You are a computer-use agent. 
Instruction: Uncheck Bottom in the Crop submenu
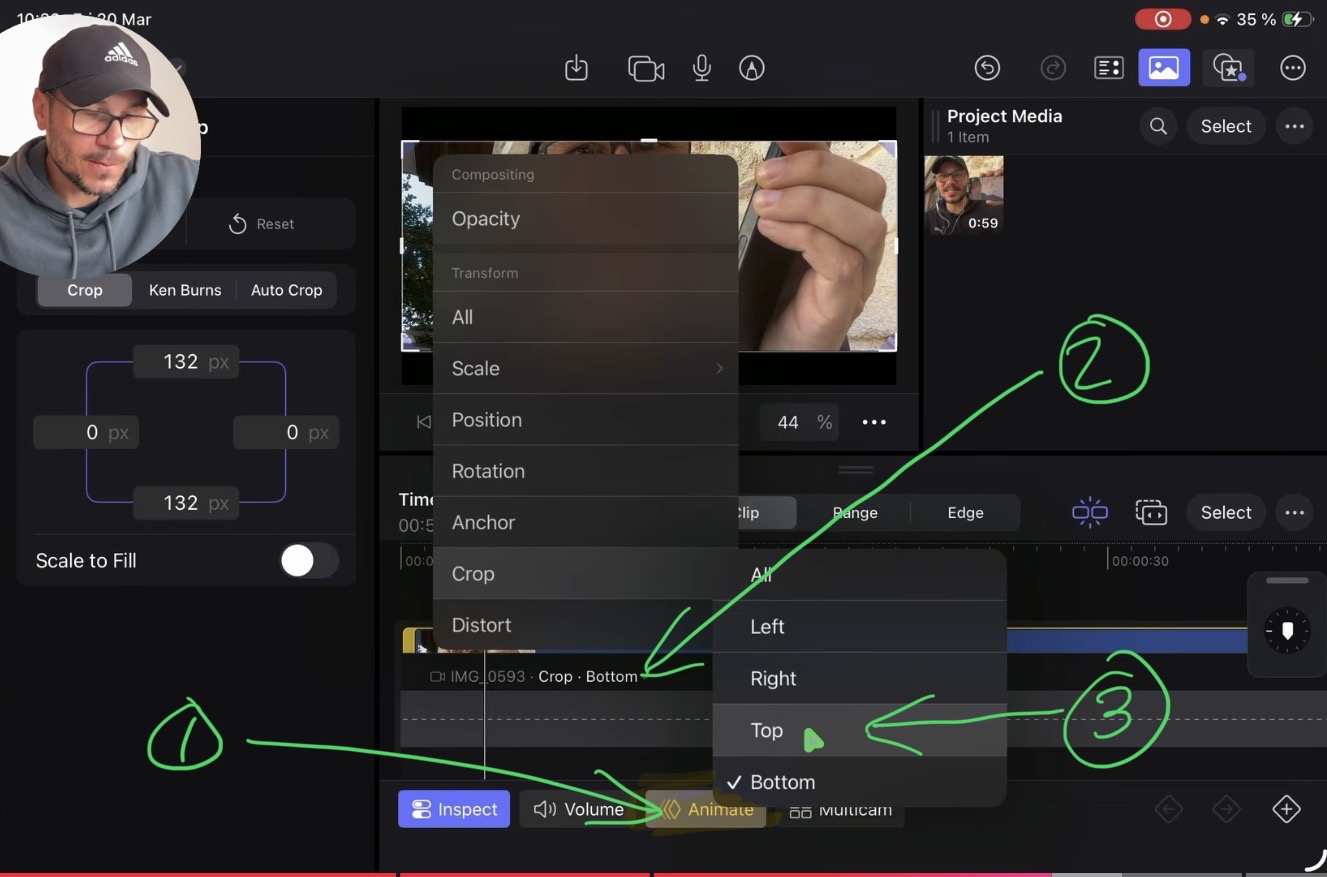(782, 782)
